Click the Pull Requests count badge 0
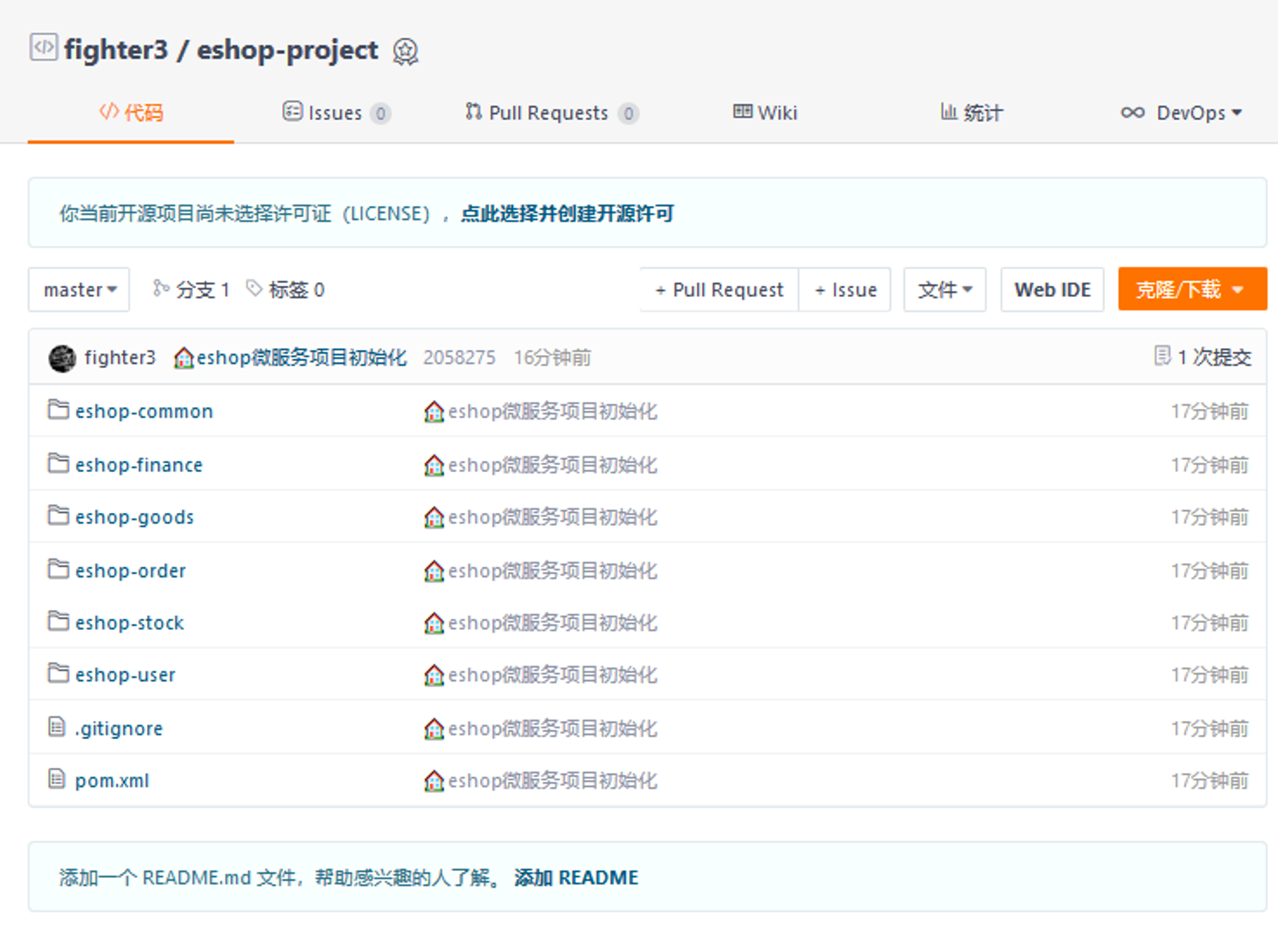The image size is (1278, 952). click(x=629, y=114)
